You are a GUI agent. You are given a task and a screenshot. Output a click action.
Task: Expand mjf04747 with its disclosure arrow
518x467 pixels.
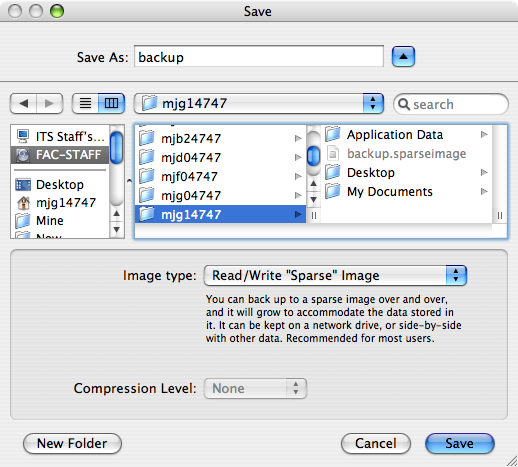298,176
